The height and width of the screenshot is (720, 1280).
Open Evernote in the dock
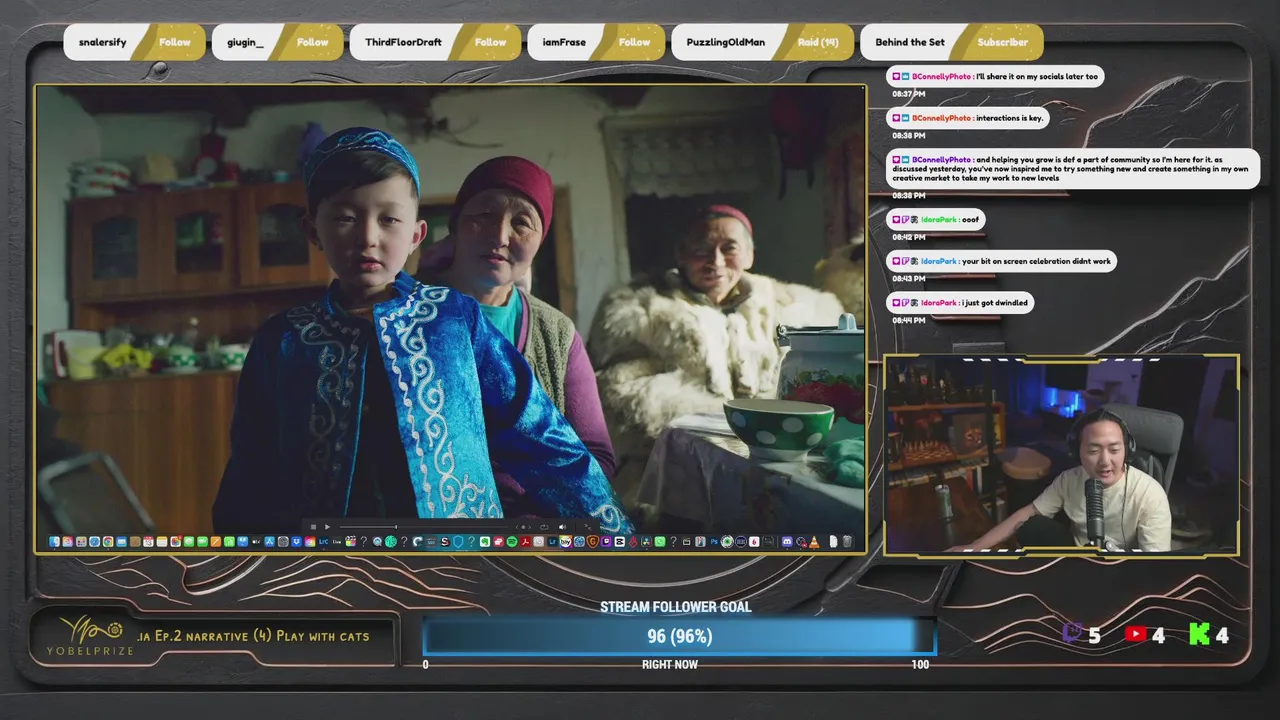pos(485,541)
